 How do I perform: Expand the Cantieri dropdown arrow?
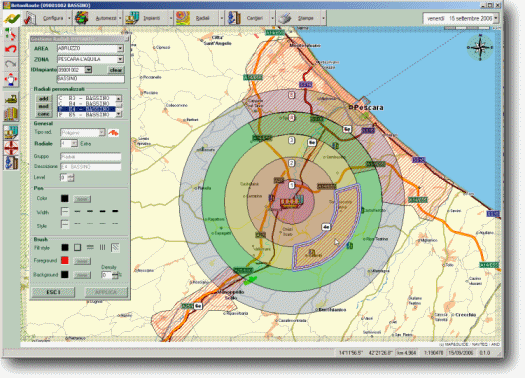pos(272,18)
